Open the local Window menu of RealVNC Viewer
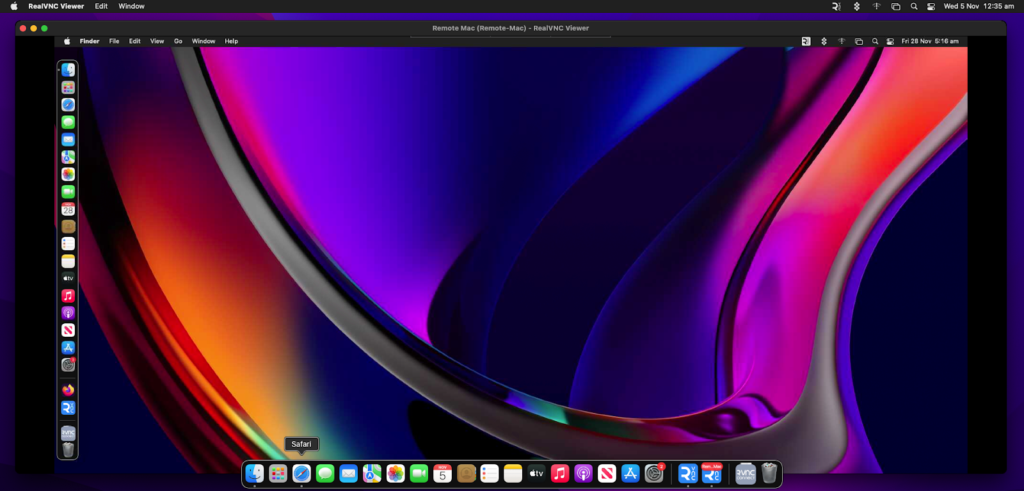1024x491 pixels. [x=131, y=6]
